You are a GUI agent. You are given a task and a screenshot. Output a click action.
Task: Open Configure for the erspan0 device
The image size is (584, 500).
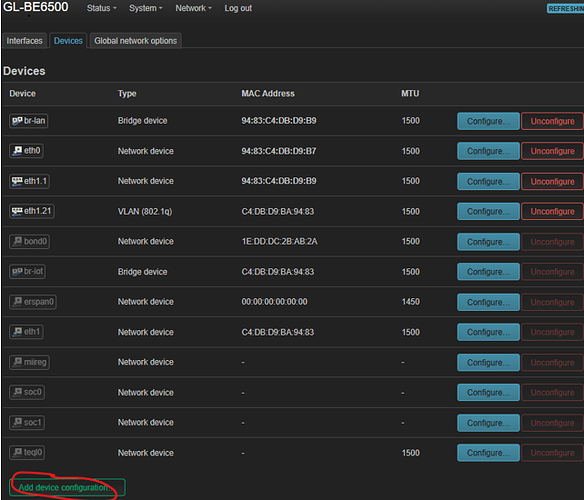click(488, 302)
